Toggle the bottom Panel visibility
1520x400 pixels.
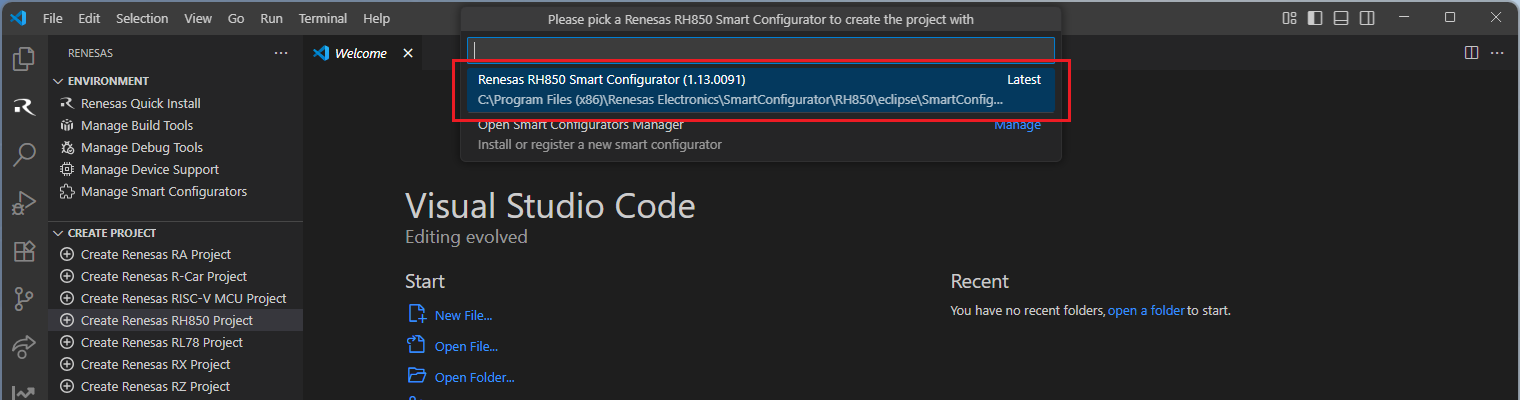1342,18
